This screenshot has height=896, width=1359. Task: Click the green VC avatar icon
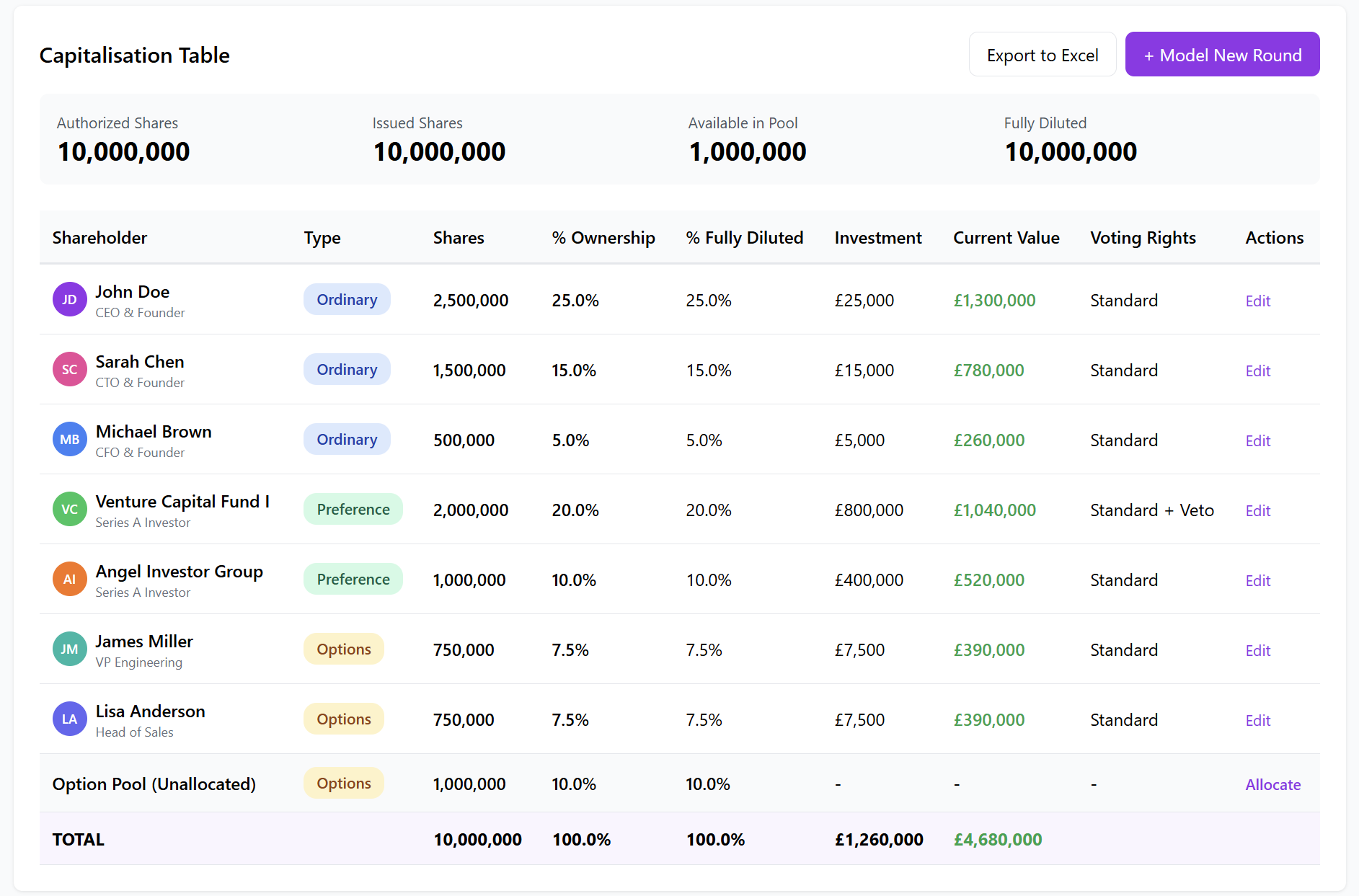pyautogui.click(x=69, y=510)
